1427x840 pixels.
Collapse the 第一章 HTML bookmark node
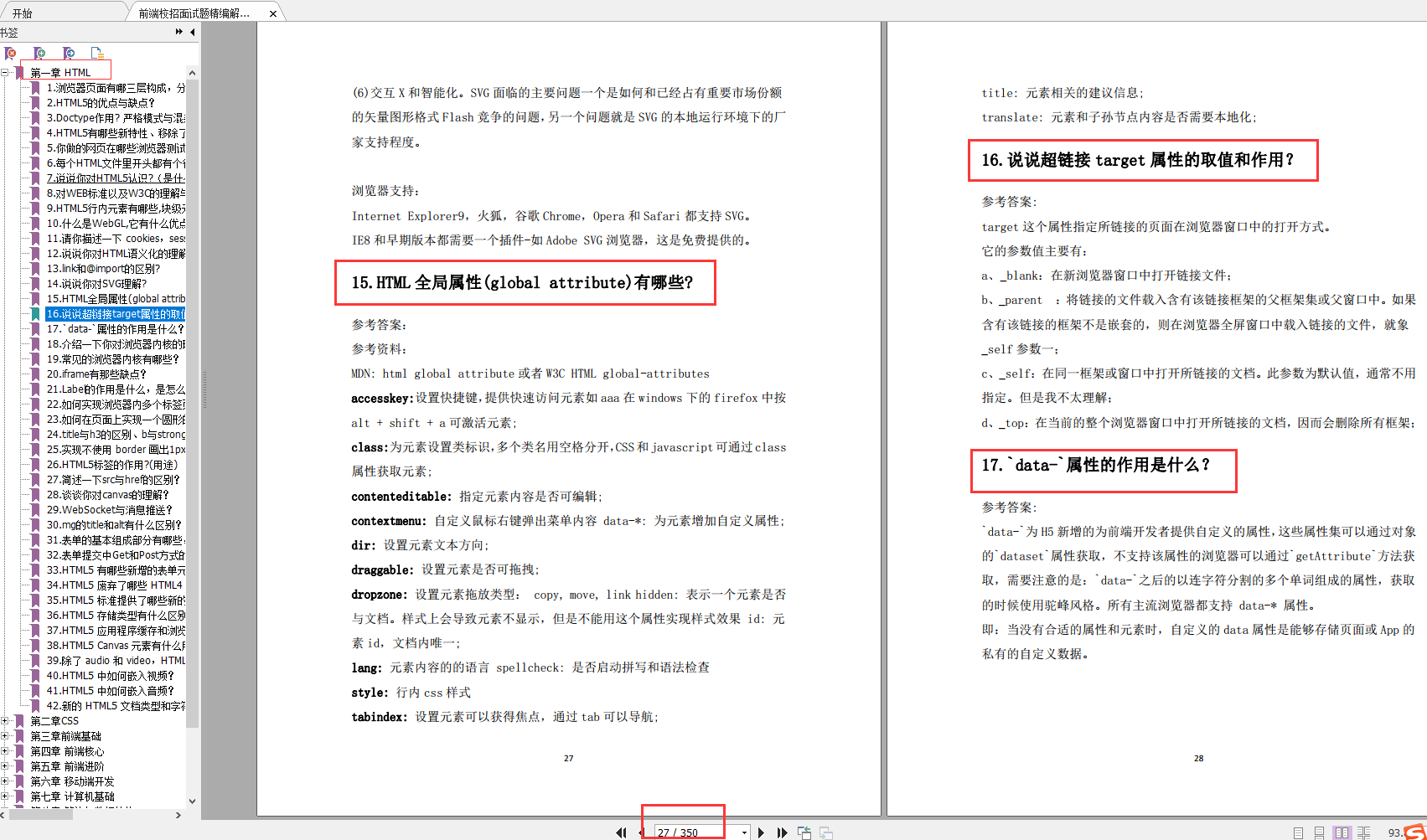(x=5, y=73)
